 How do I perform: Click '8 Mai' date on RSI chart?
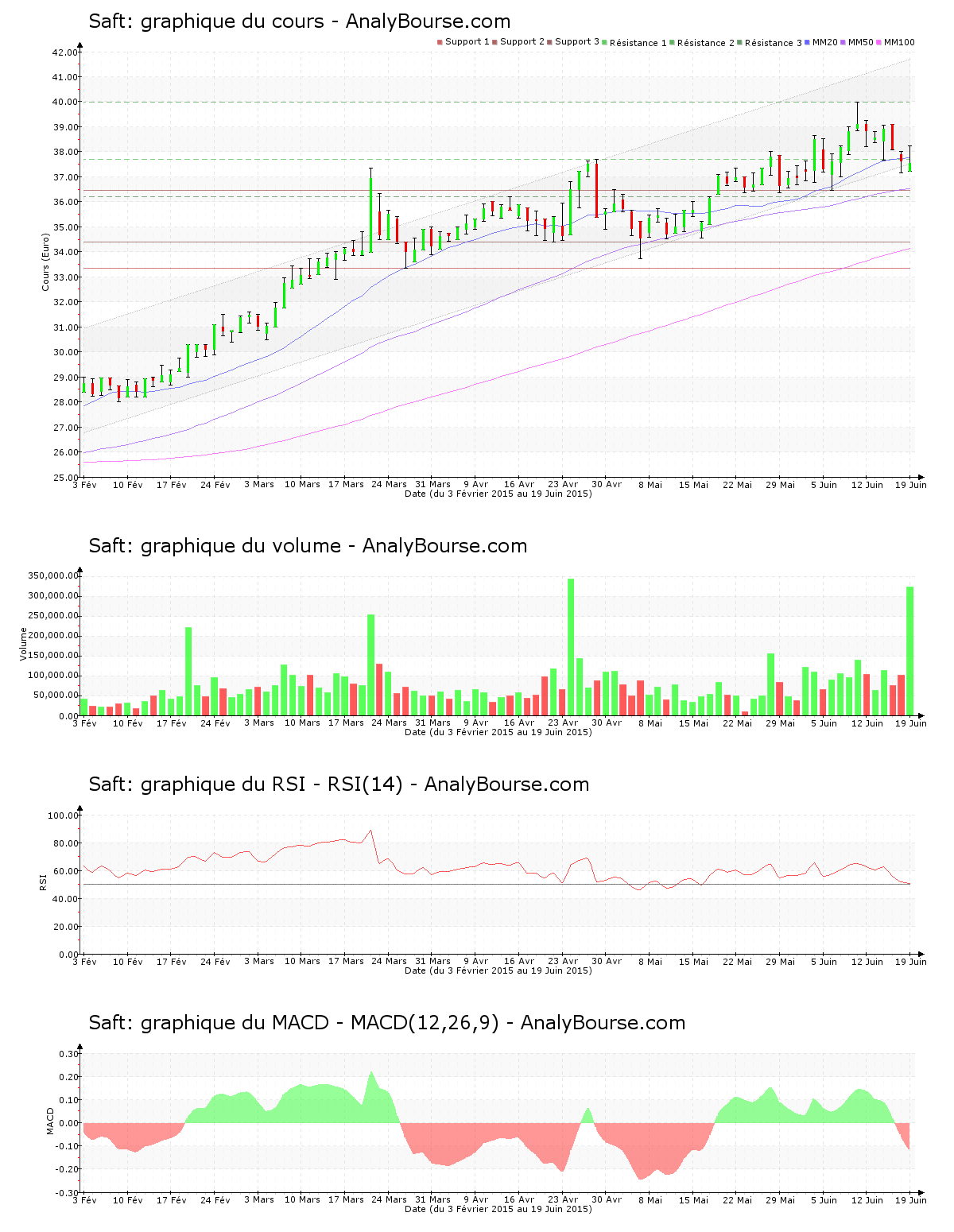(x=650, y=961)
